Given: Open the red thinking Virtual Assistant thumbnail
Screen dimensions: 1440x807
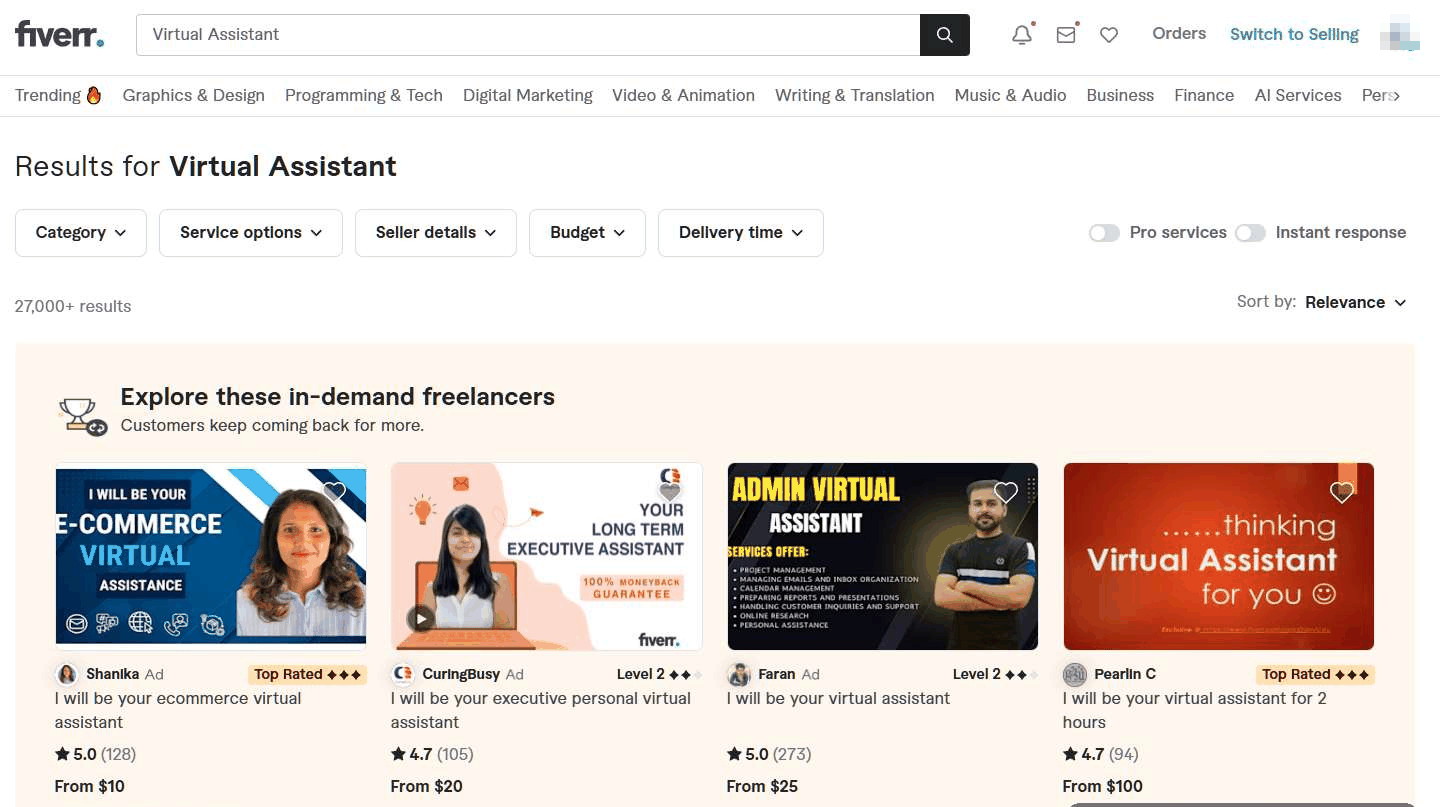Looking at the screenshot, I should 1219,557.
